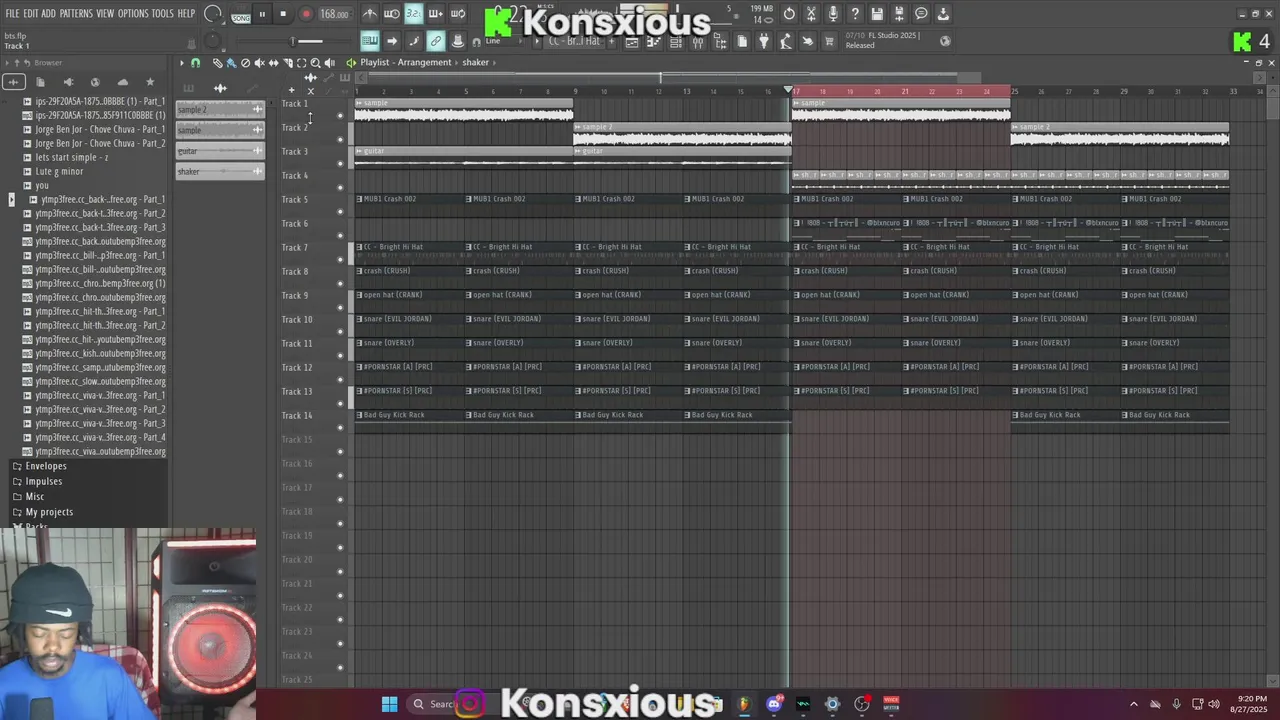Click the metronome icon in the top toolbar

(370, 14)
